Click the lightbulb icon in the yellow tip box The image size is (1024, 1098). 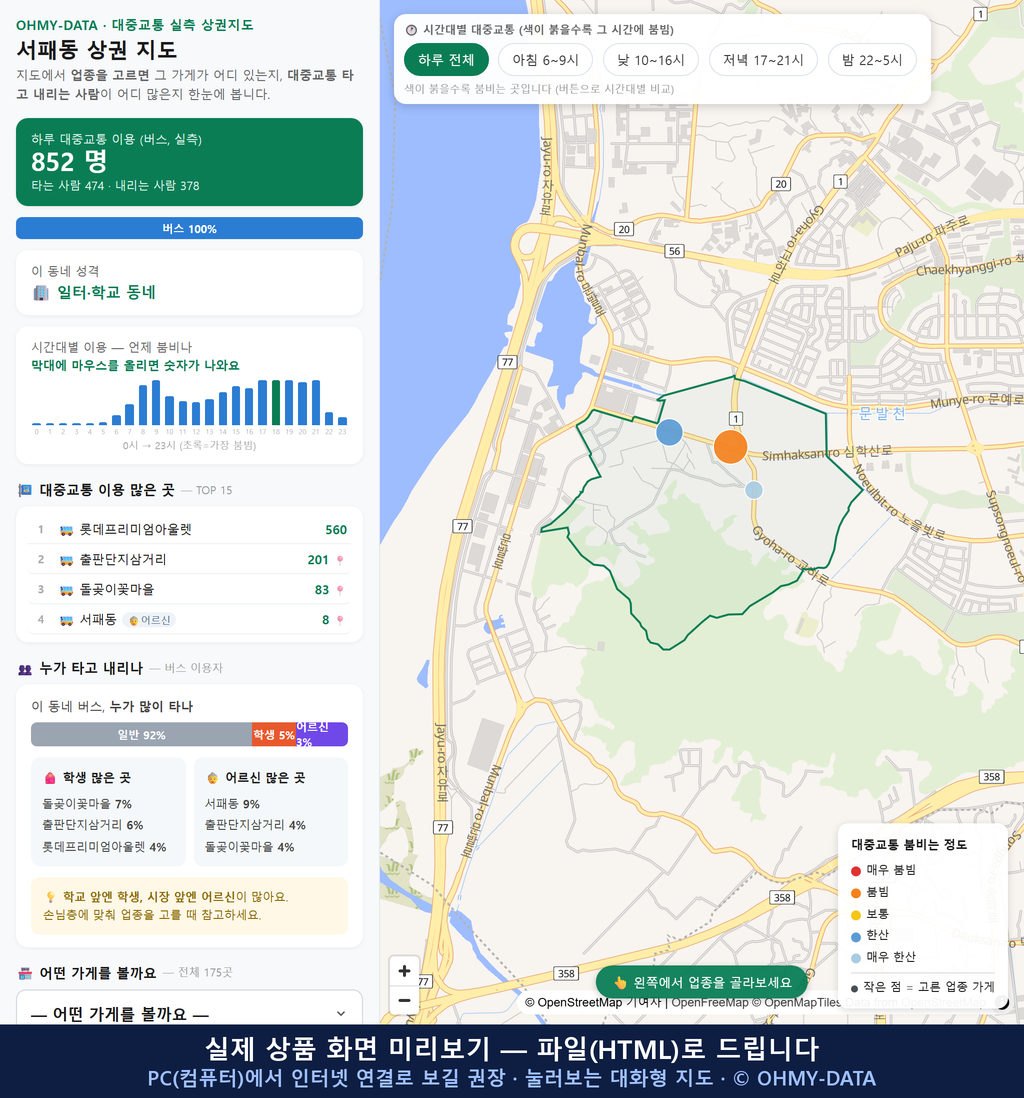50,897
